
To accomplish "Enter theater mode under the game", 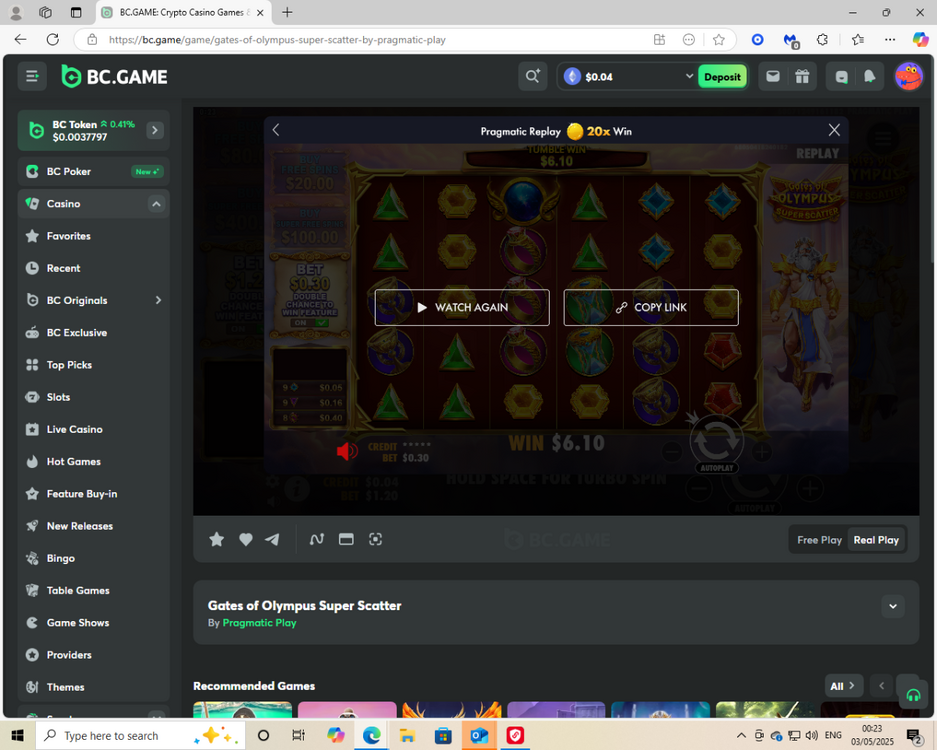I will pyautogui.click(x=346, y=539).
